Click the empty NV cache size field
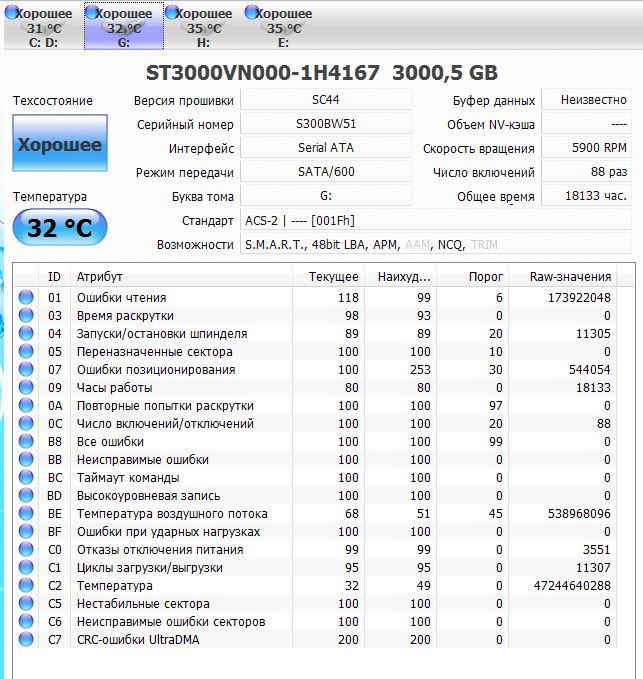The image size is (643, 679). [x=586, y=124]
